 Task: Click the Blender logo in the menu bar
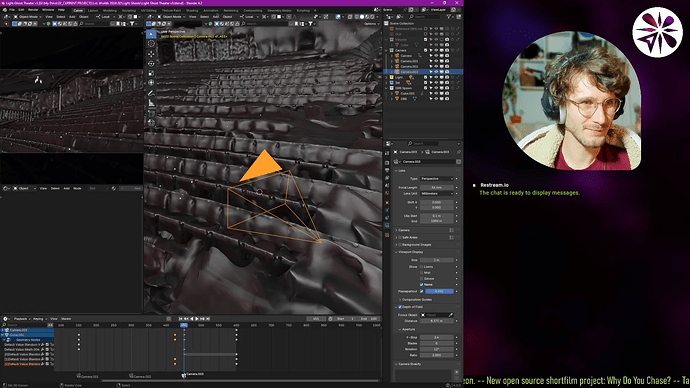tap(4, 10)
